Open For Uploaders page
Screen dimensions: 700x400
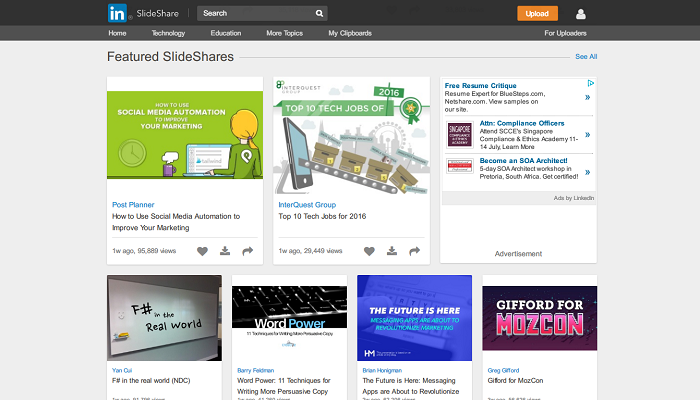565,33
